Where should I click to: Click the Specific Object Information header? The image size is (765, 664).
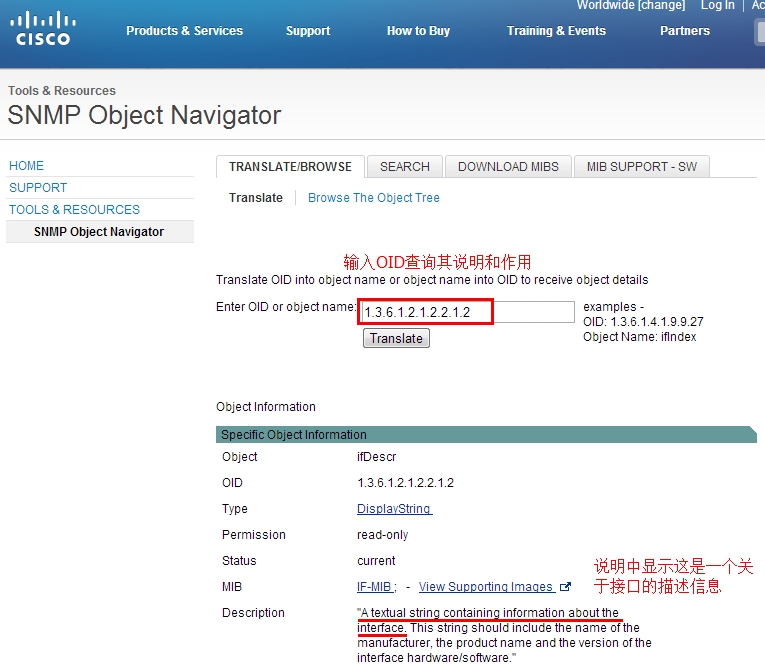point(486,435)
